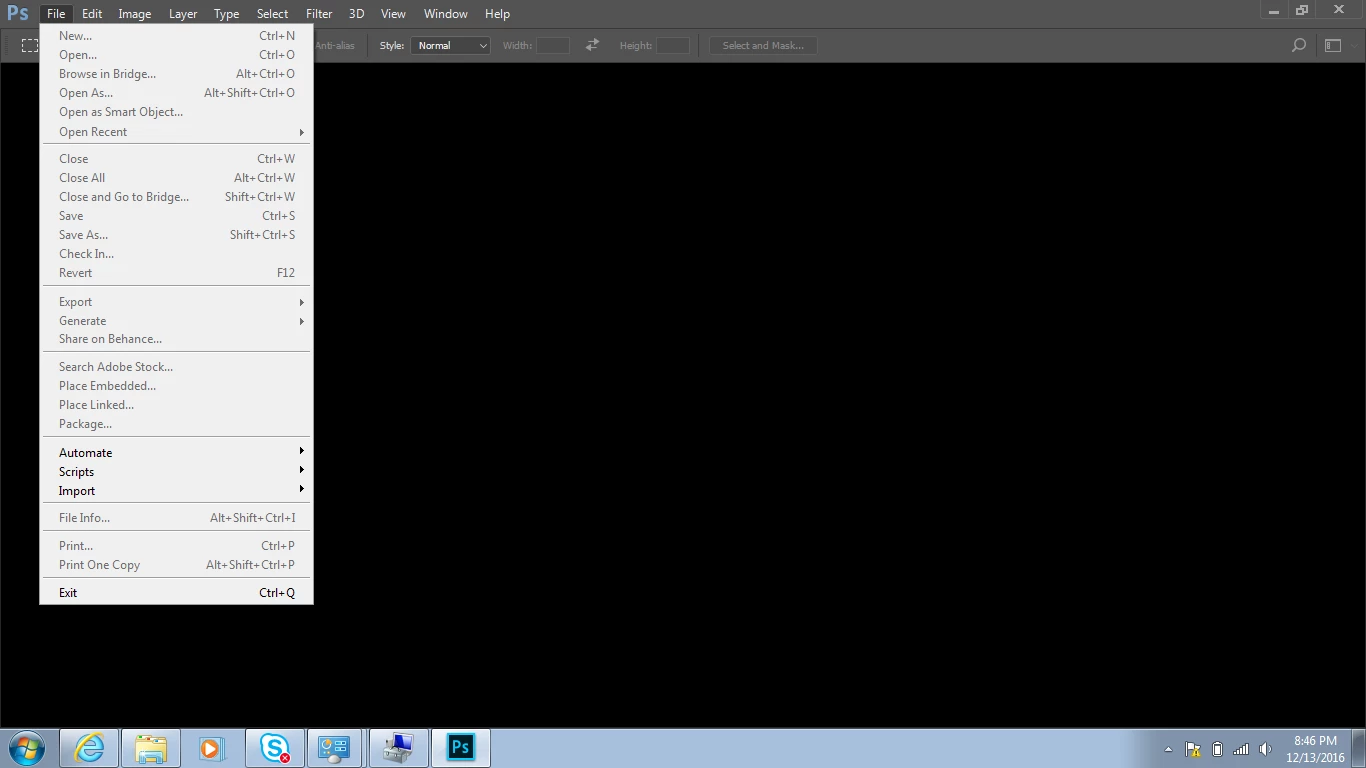Expand the Scripts submenu
Screen dimensions: 1366x768
[x=176, y=472]
